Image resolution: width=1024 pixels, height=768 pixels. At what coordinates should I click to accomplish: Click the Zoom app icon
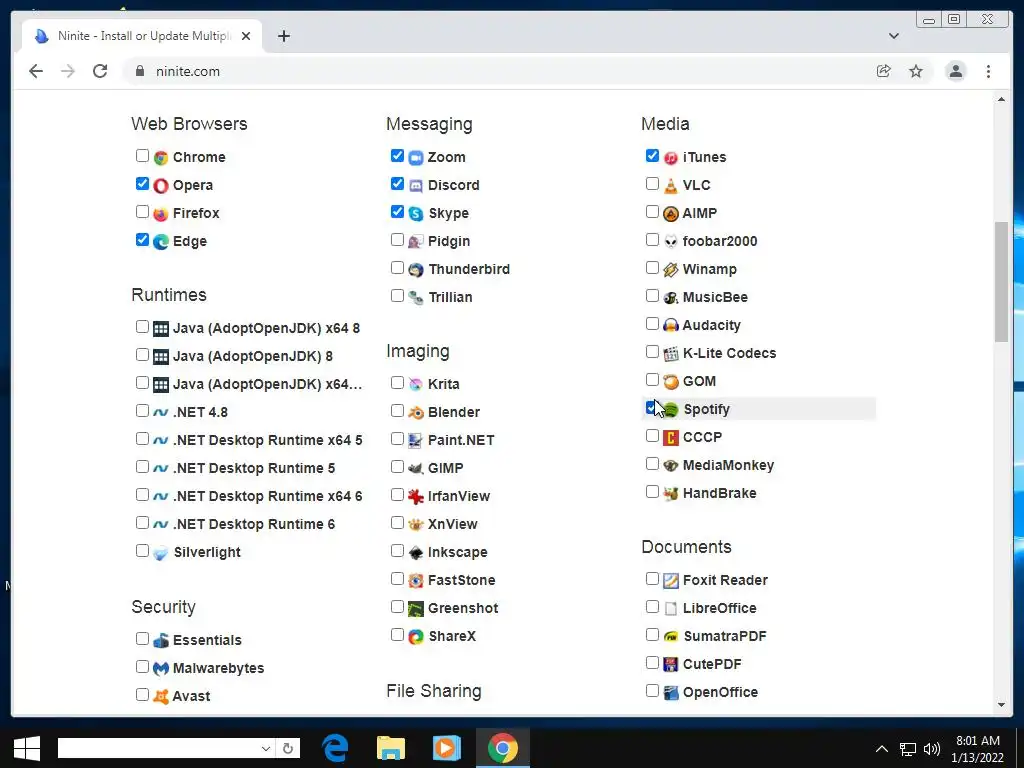(x=416, y=157)
